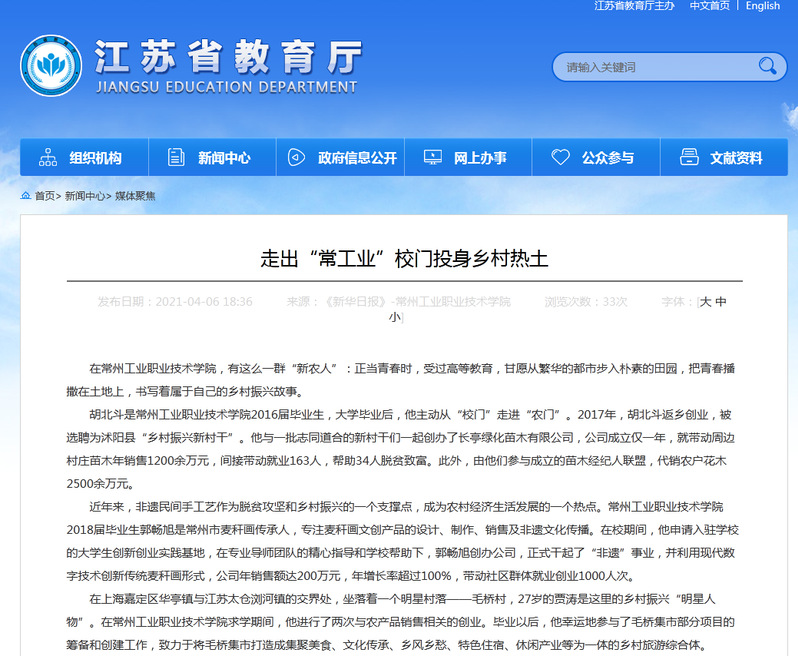Click the 公众参与 heart icon

click(560, 158)
